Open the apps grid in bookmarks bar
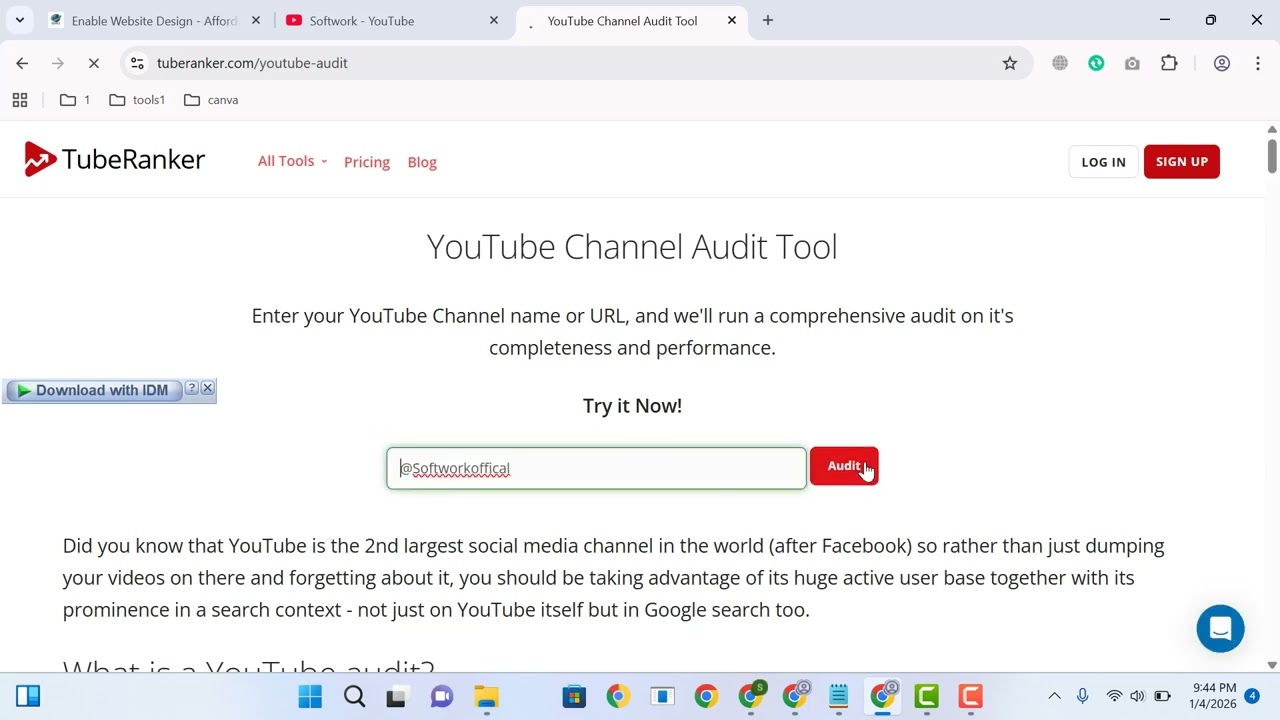The height and width of the screenshot is (720, 1280). 20,100
